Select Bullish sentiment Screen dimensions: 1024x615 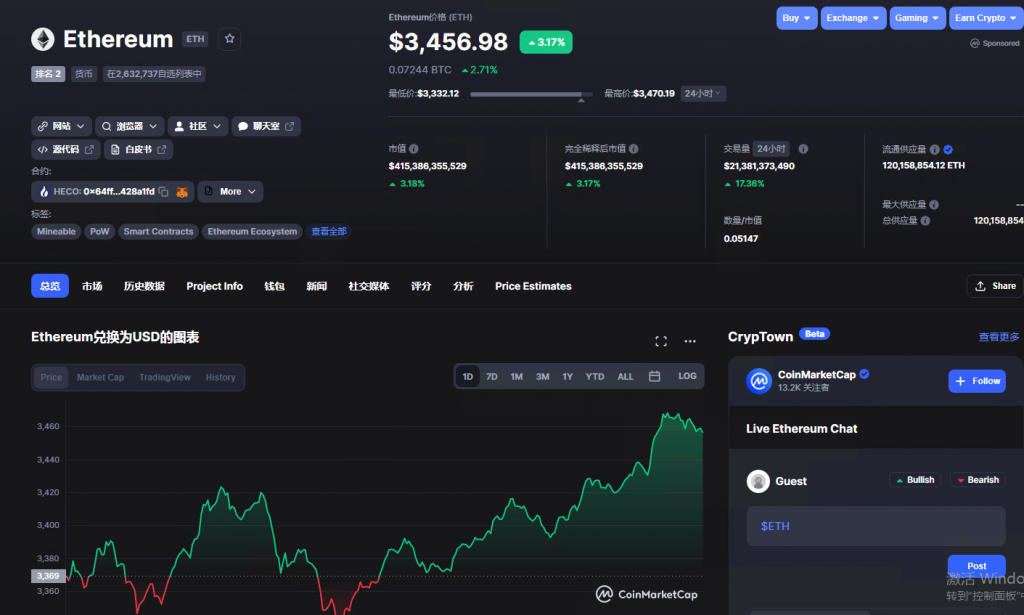pos(915,480)
